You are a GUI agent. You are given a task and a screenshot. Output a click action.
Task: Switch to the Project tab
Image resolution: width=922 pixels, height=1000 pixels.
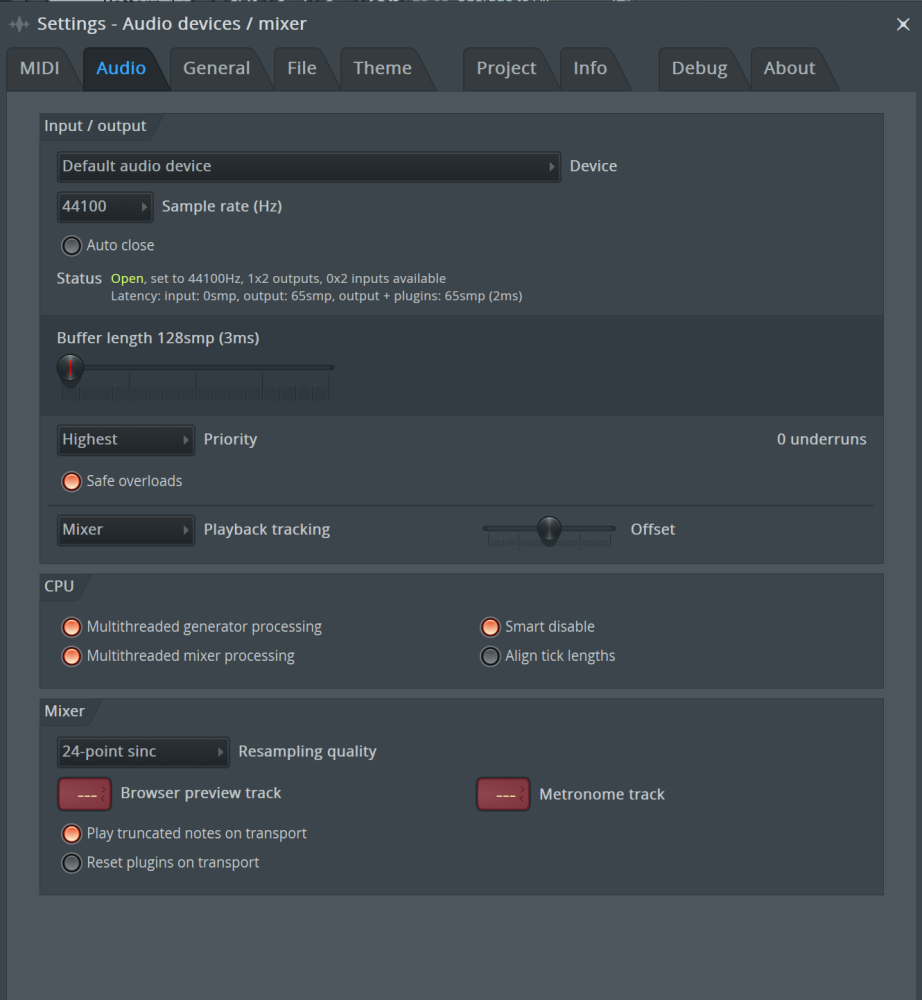click(506, 68)
